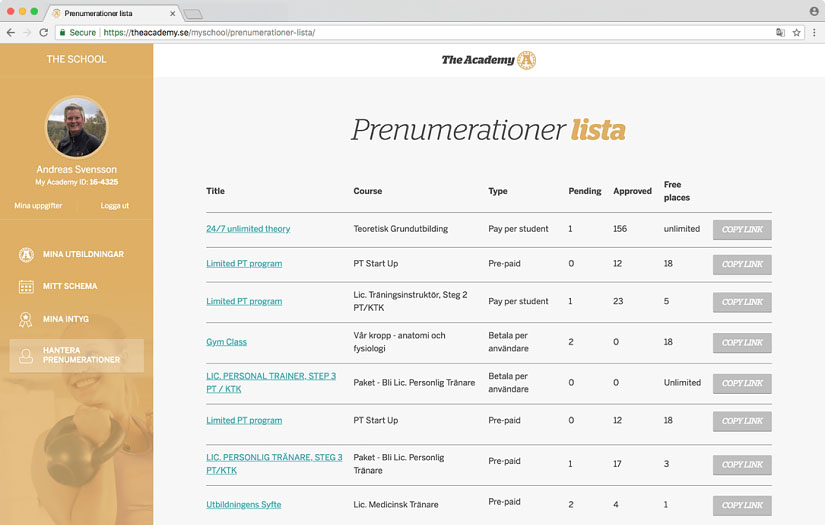The image size is (825, 525).
Task: Click the Mitt Schema calendar icon
Action: [26, 286]
